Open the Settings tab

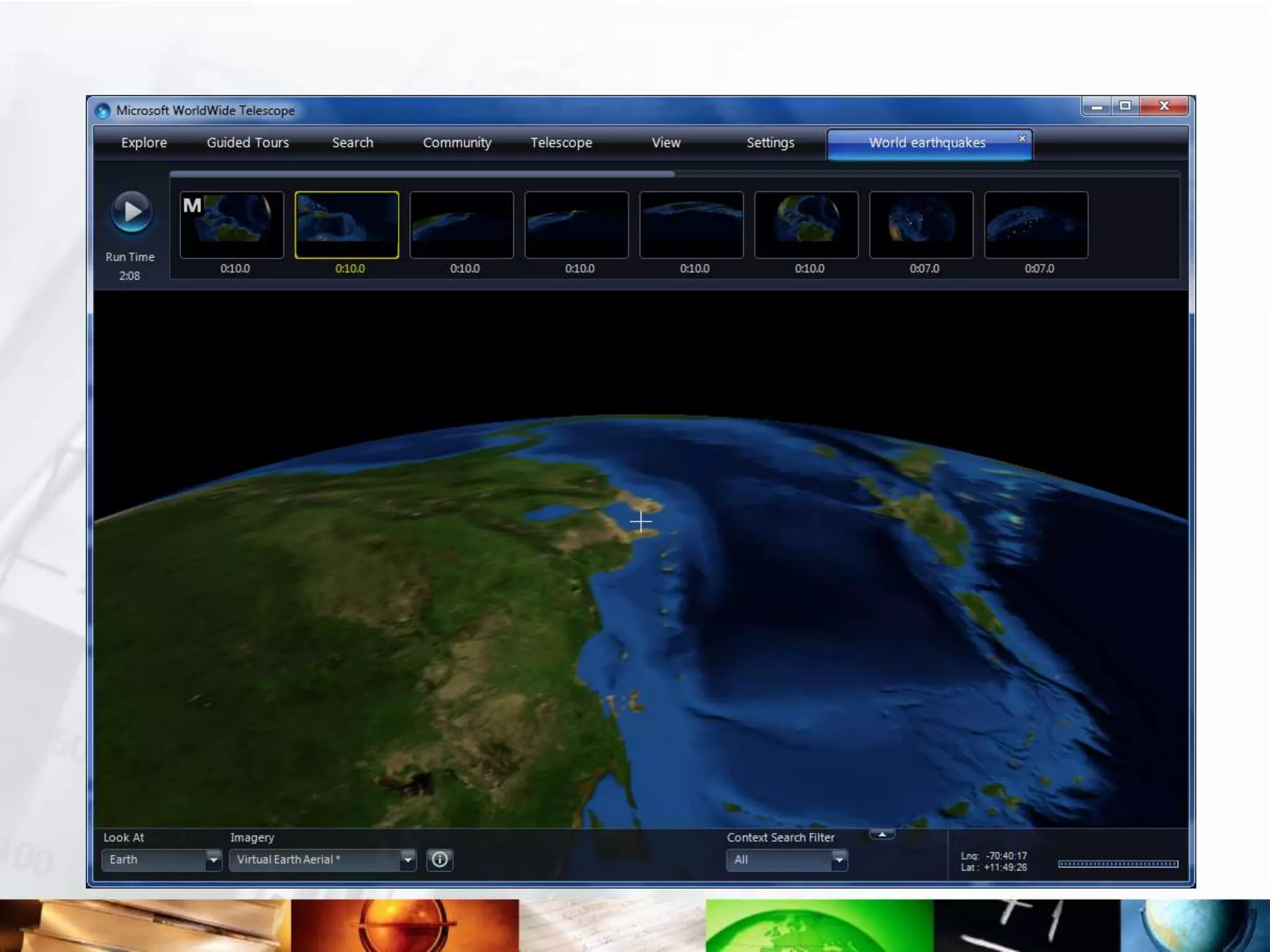pyautogui.click(x=770, y=143)
